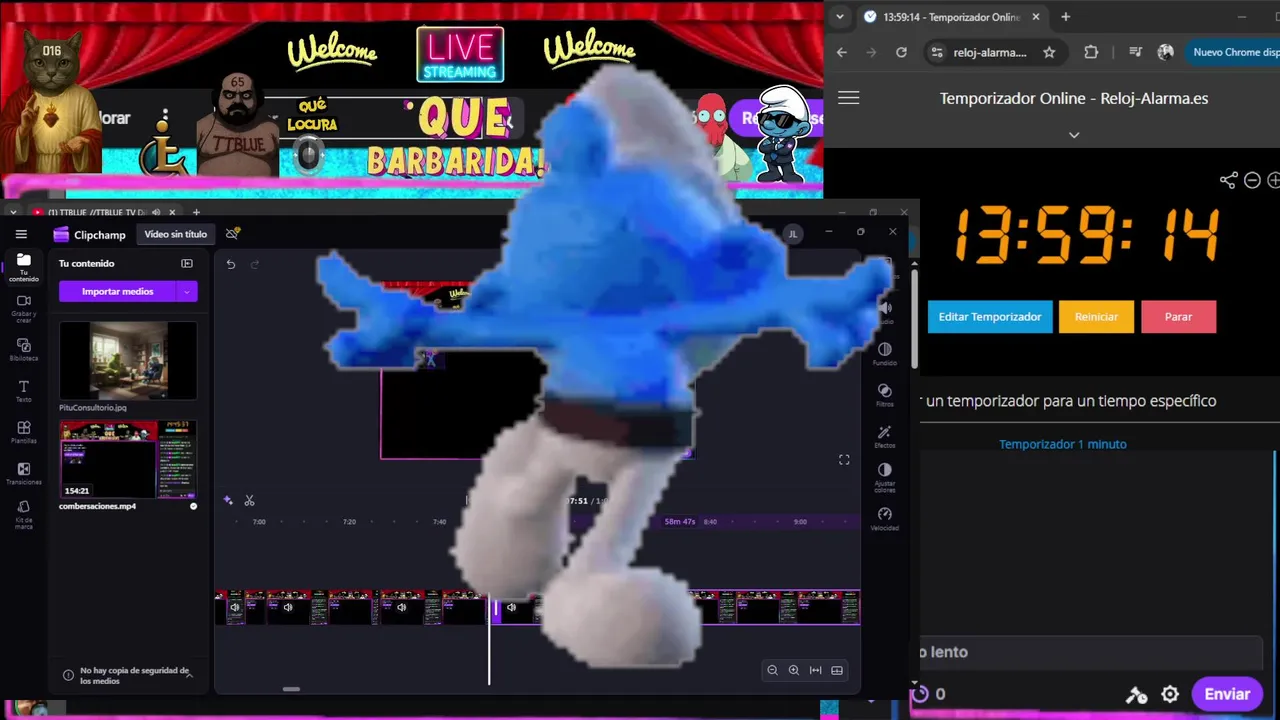Viewport: 1280px width, 720px height.
Task: Expand the Importar medios dropdown arrow
Action: [x=187, y=291]
